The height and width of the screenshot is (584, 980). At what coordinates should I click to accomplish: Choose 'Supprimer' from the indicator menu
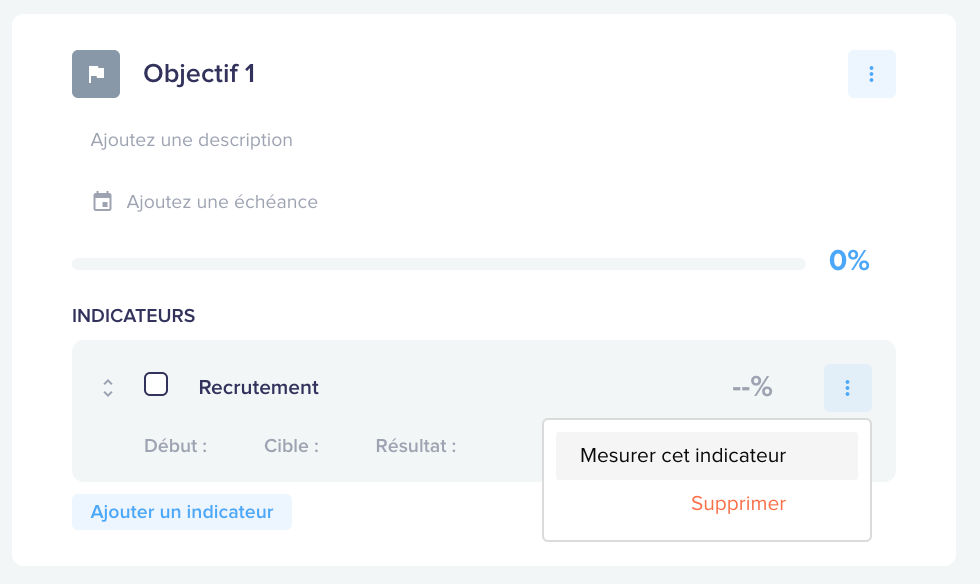(738, 503)
